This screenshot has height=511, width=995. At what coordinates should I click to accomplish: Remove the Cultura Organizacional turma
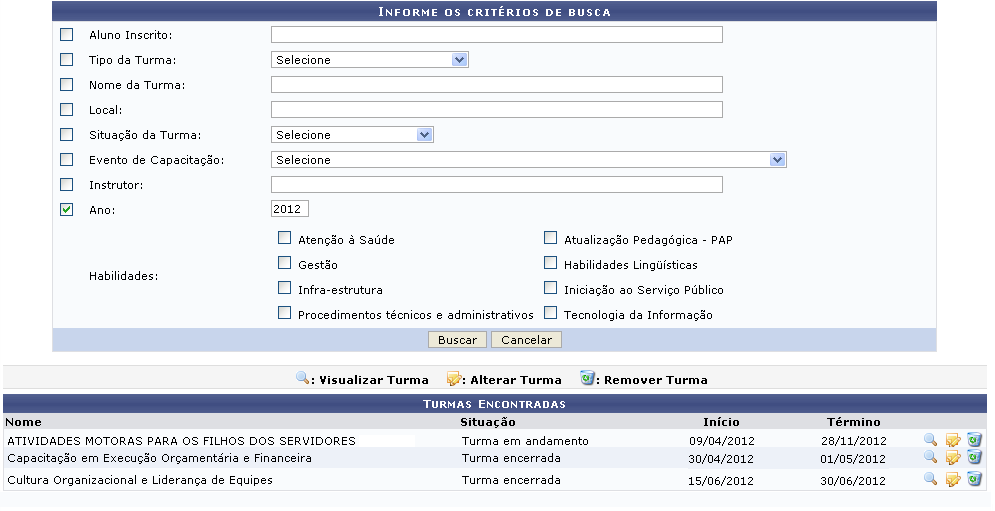[974, 479]
